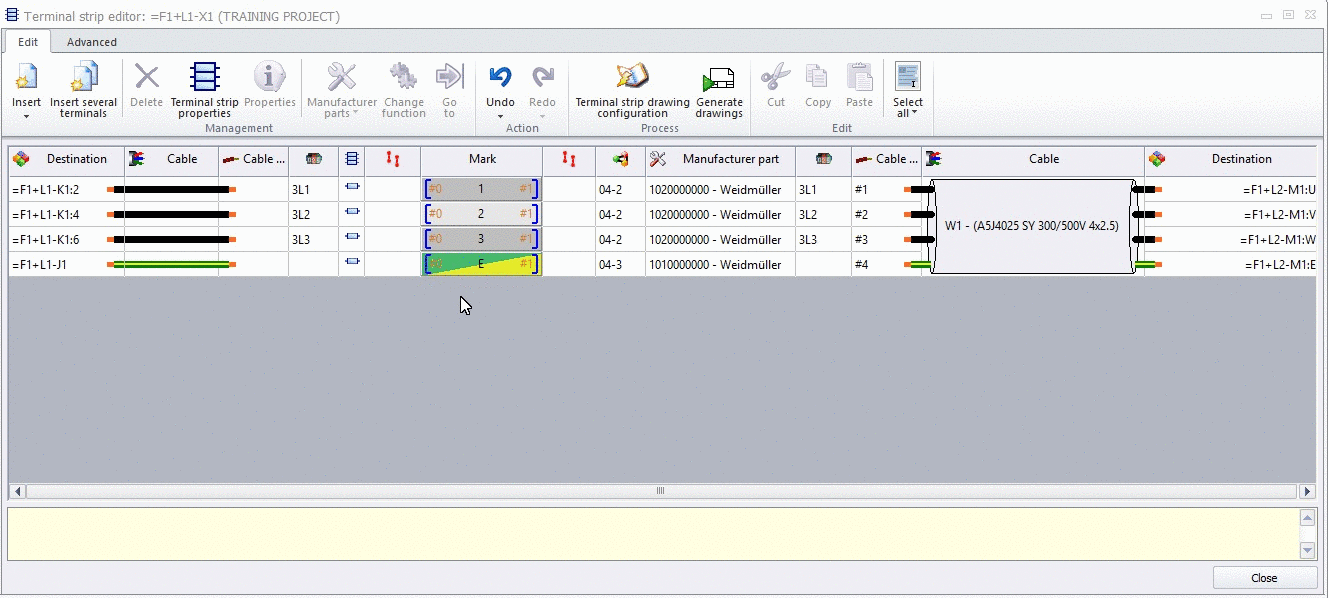1328x598 pixels.
Task: Select terminal mark 2 cell
Action: click(482, 215)
